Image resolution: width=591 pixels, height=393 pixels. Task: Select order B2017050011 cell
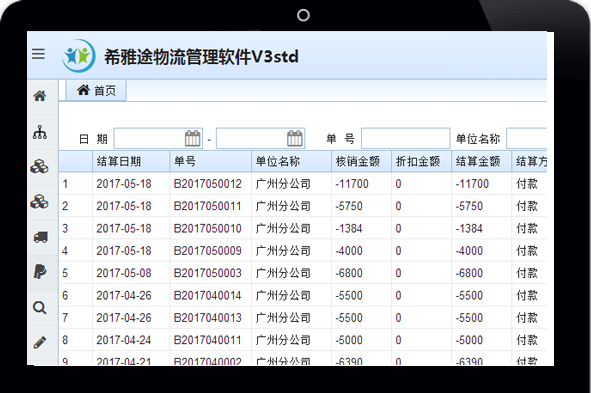211,206
